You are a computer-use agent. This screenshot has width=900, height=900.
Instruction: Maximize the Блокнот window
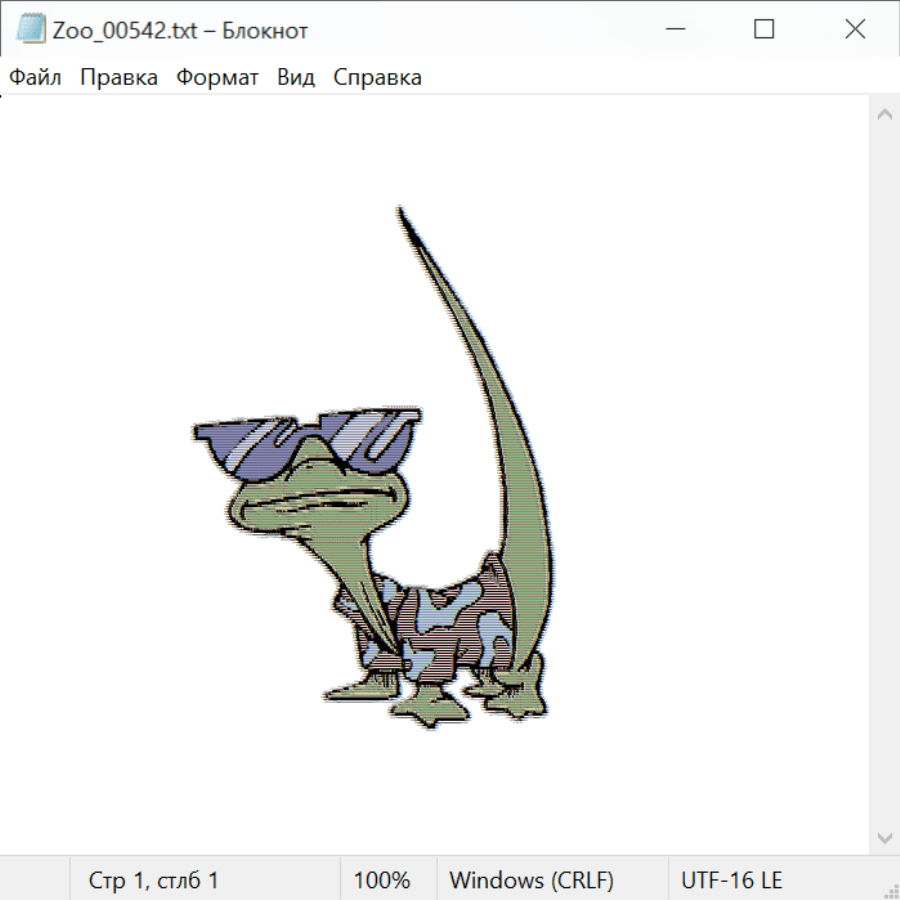click(x=764, y=29)
